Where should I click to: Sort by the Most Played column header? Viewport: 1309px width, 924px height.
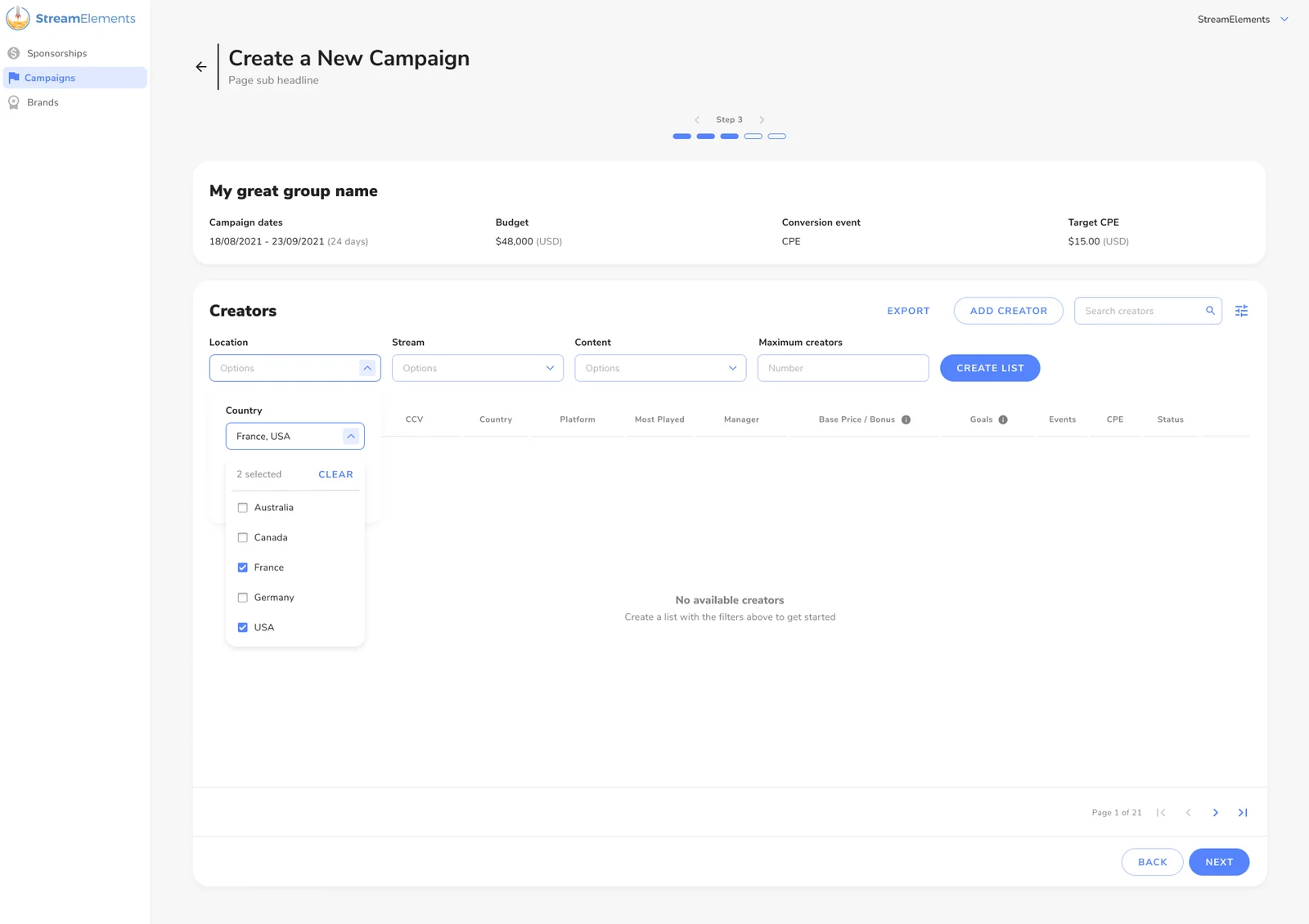(659, 419)
